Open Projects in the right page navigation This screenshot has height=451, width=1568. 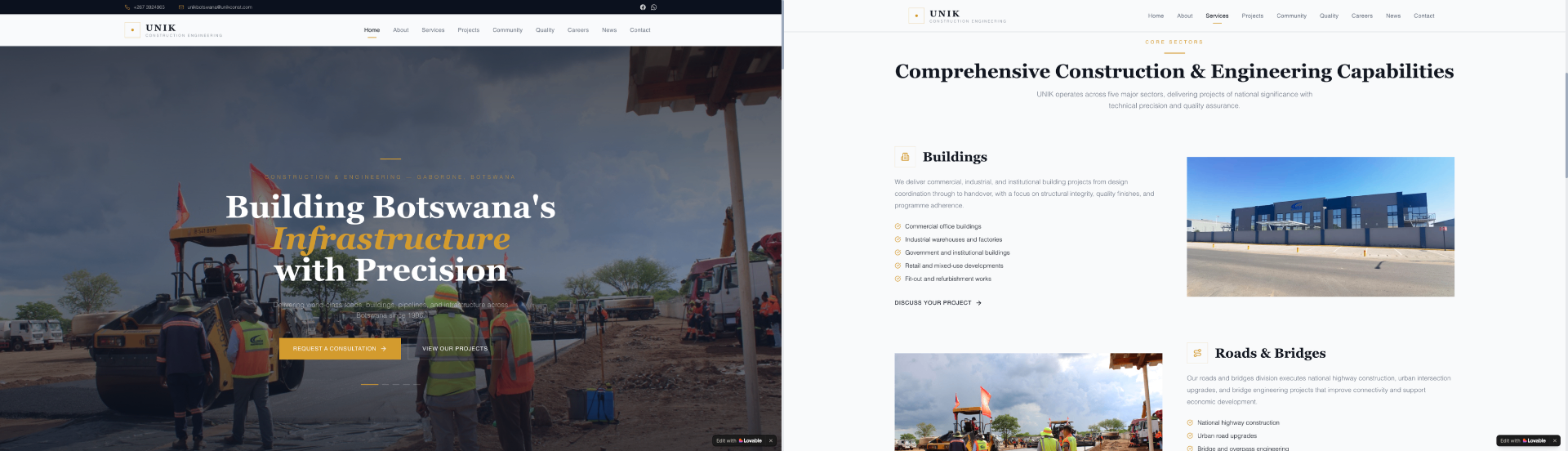1253,16
